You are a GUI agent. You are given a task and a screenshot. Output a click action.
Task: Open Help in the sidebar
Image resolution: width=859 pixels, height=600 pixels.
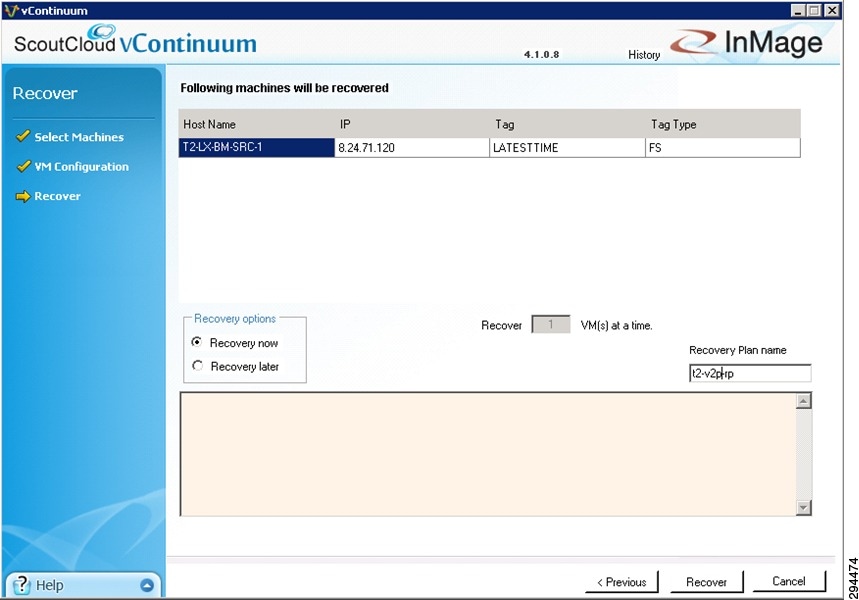tap(50, 585)
